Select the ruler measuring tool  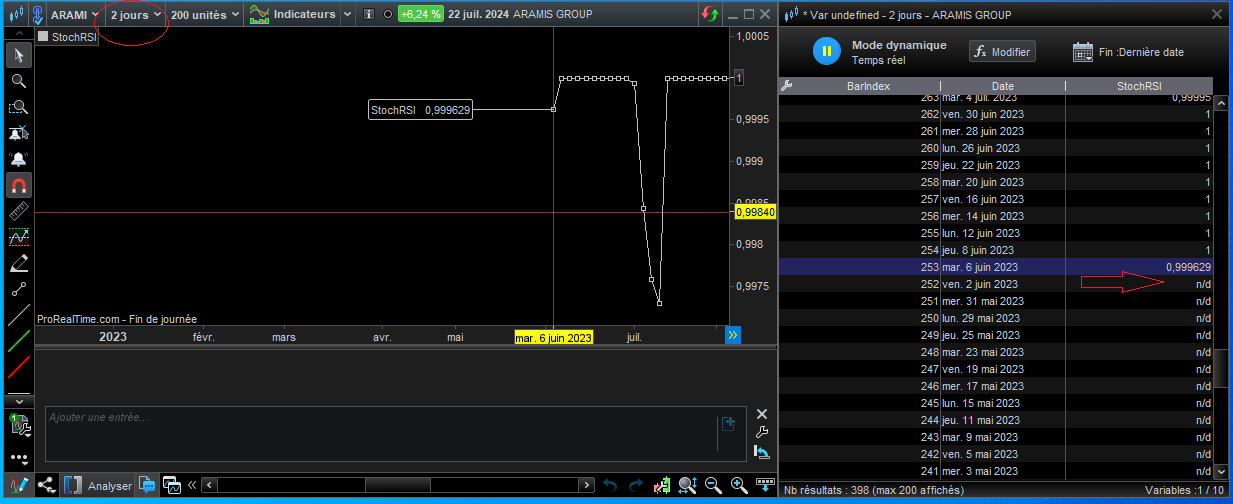[x=18, y=211]
